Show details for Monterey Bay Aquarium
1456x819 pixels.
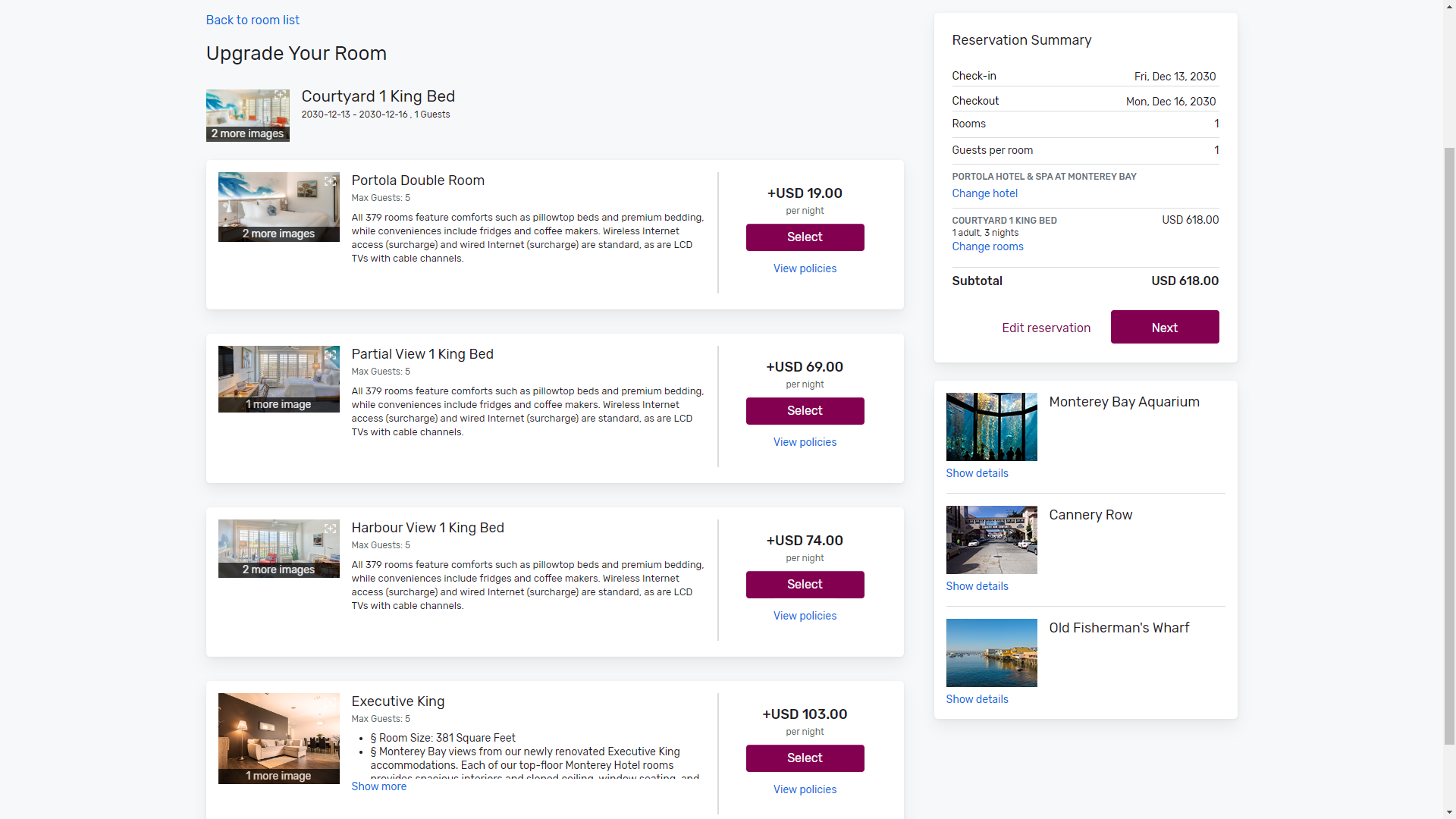pos(977,473)
